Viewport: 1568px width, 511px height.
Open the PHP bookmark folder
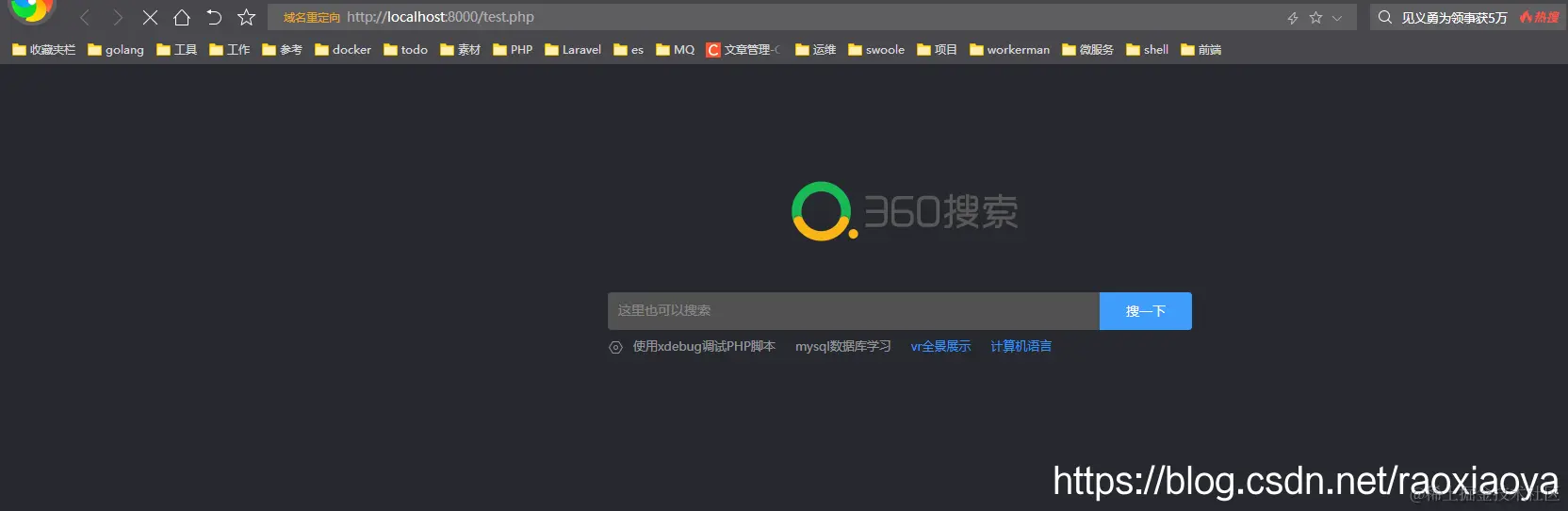click(513, 49)
